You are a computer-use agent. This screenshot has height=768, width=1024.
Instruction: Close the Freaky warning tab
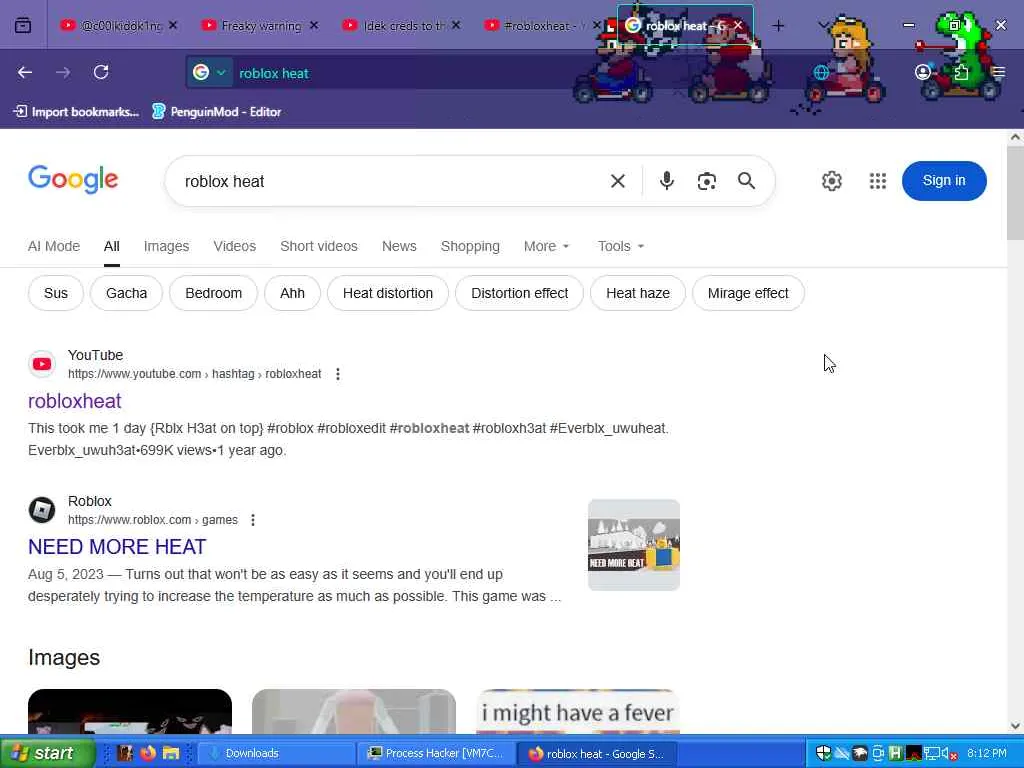pos(314,25)
